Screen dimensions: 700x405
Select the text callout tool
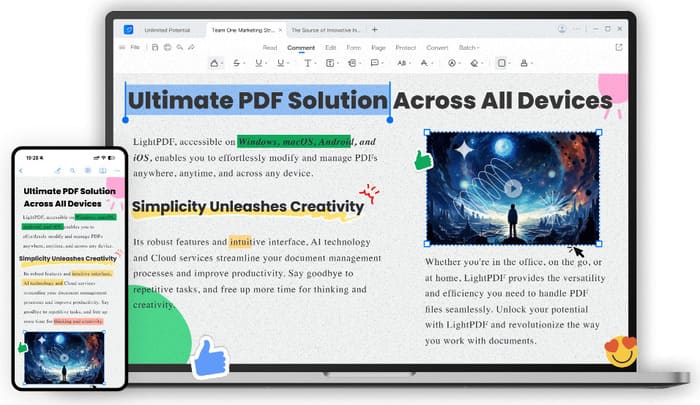click(x=352, y=63)
